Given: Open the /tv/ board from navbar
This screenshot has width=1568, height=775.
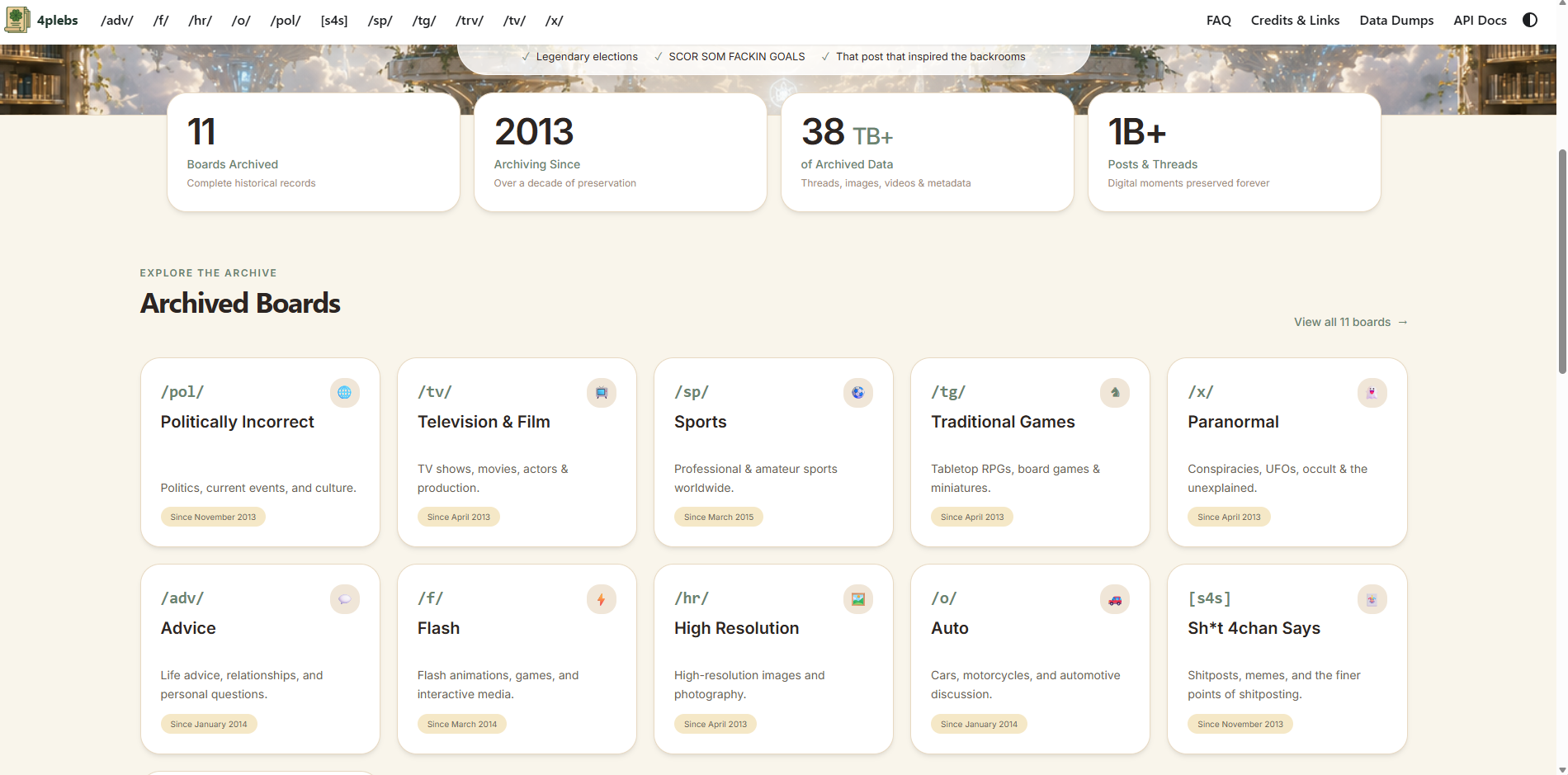Looking at the screenshot, I should point(515,21).
